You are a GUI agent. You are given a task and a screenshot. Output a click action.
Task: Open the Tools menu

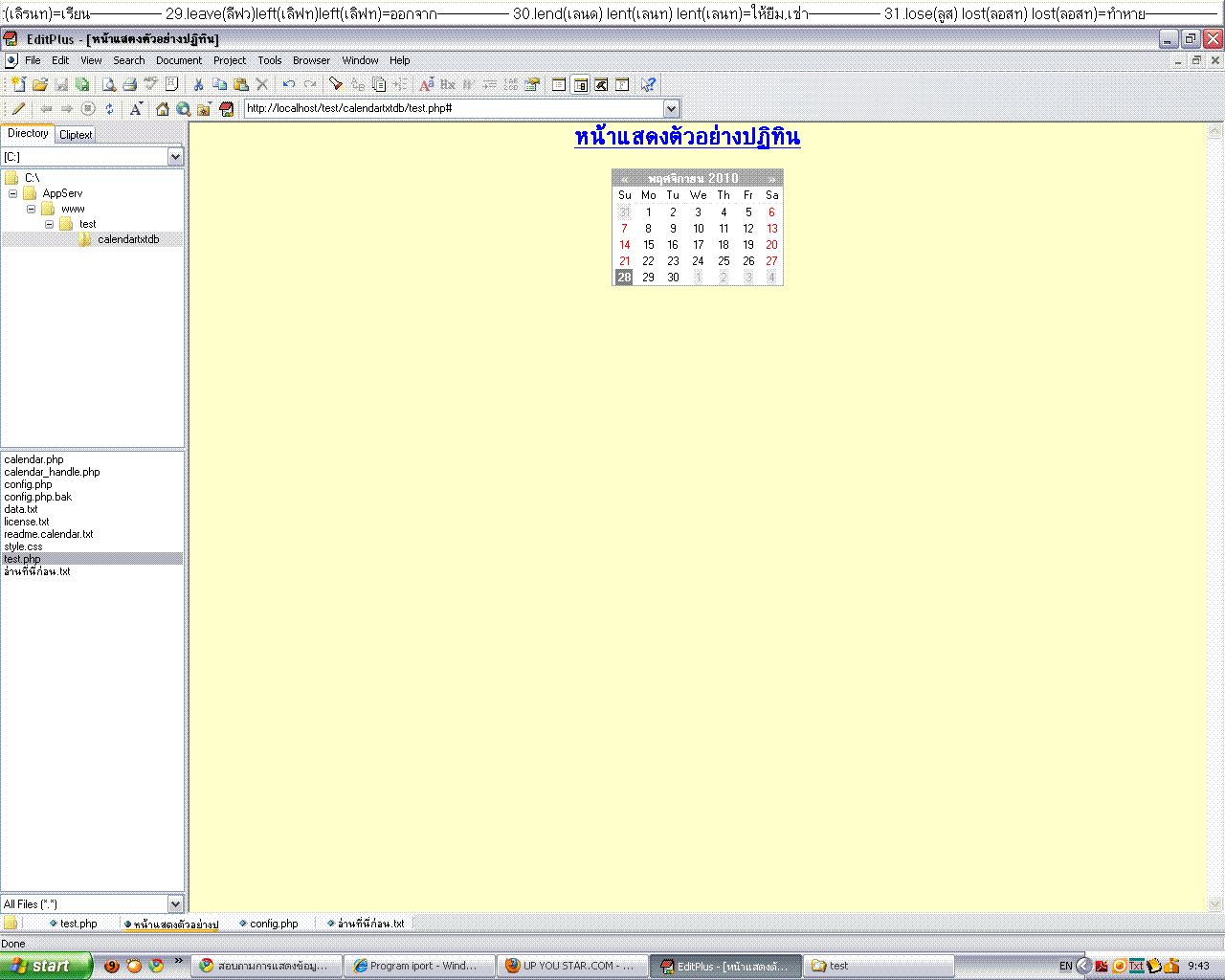270,60
